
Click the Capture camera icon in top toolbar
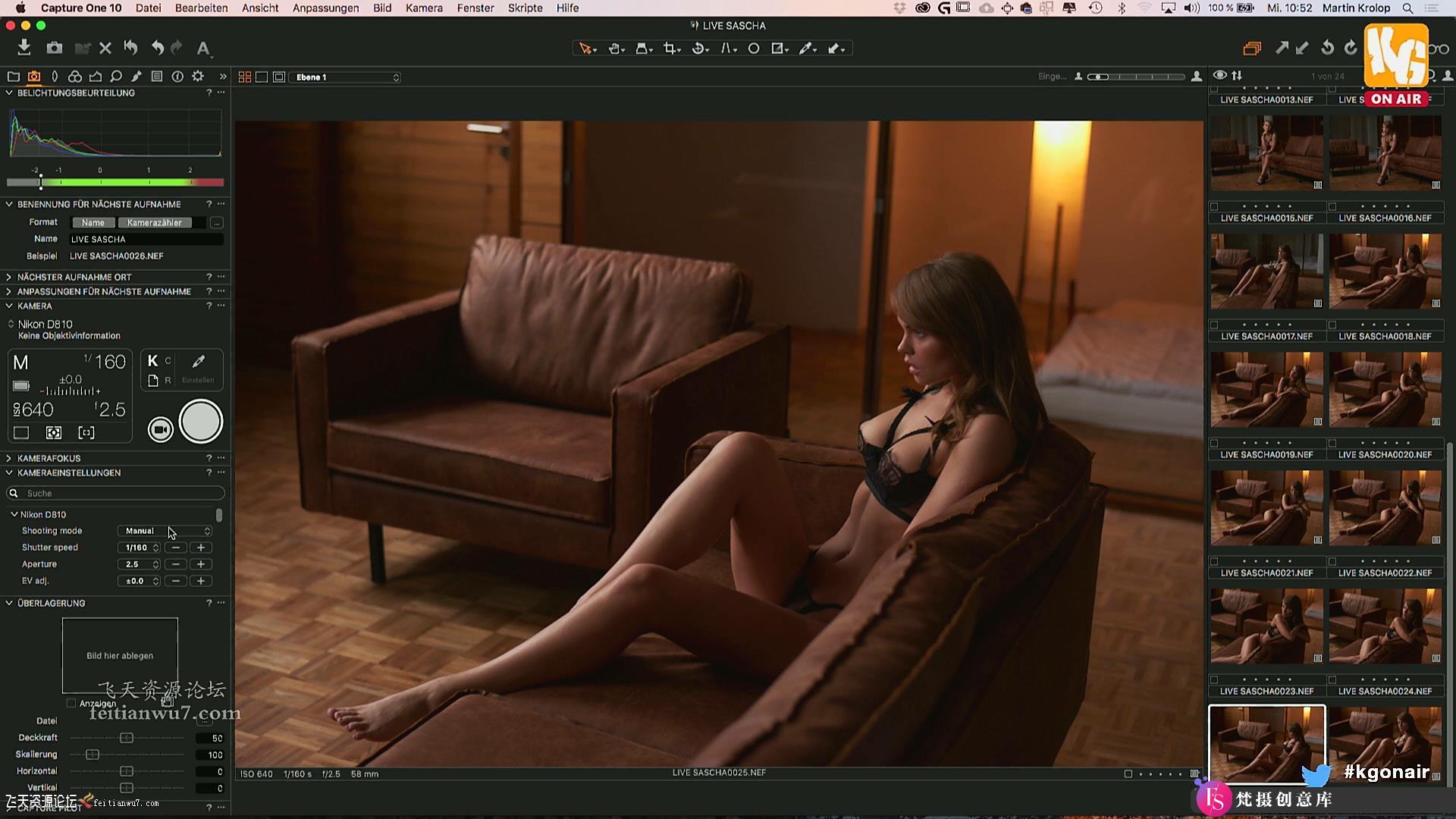tap(54, 48)
